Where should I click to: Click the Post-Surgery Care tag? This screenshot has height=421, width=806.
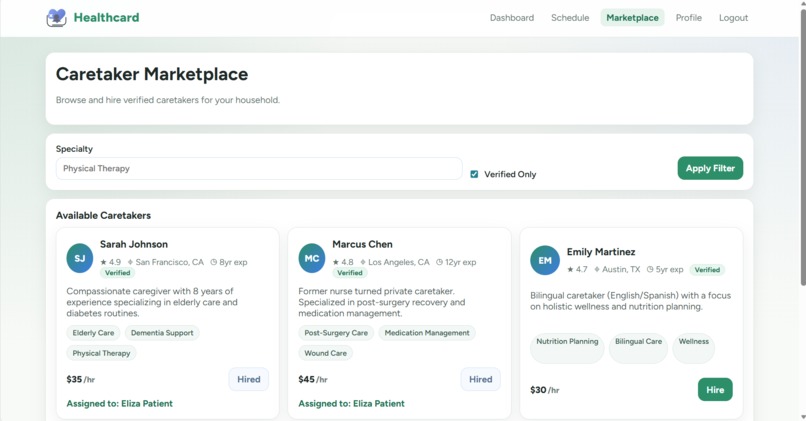point(336,333)
